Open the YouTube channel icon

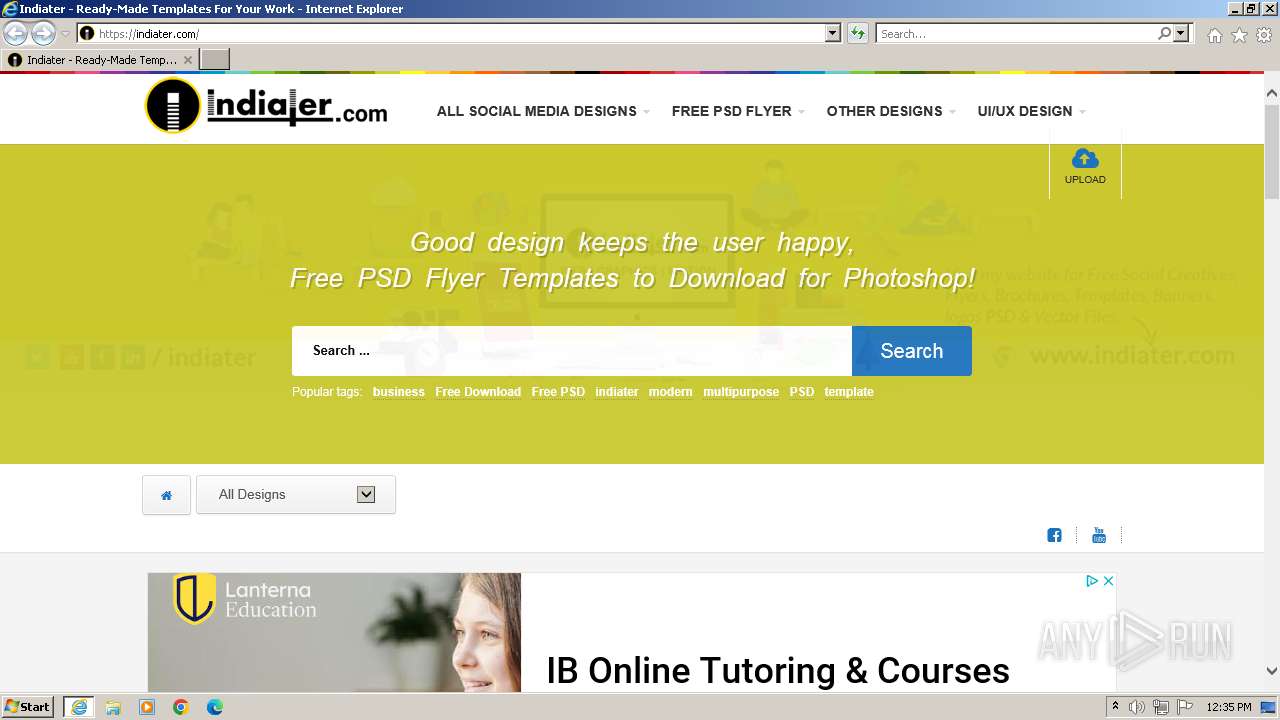pyautogui.click(x=1099, y=535)
